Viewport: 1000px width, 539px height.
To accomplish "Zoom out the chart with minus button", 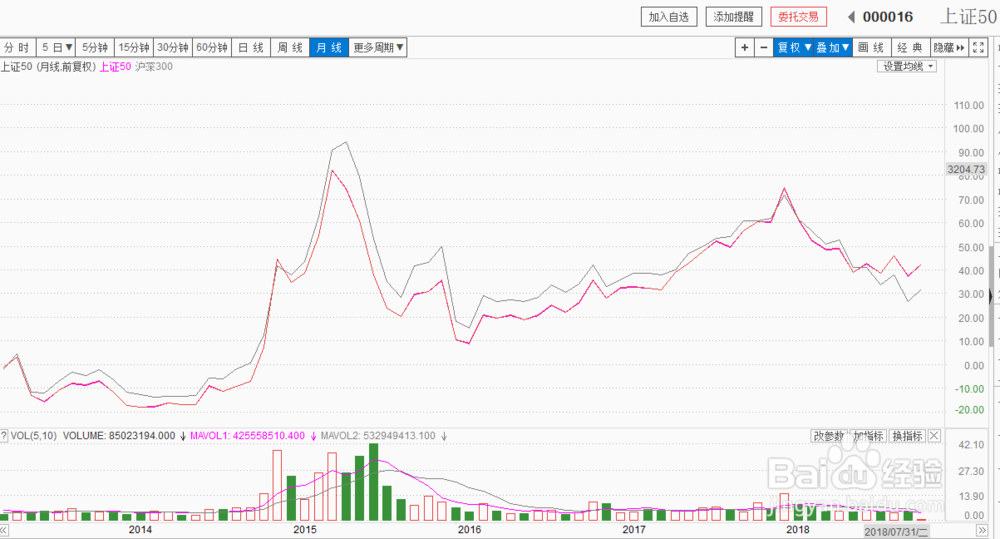I will (763, 48).
